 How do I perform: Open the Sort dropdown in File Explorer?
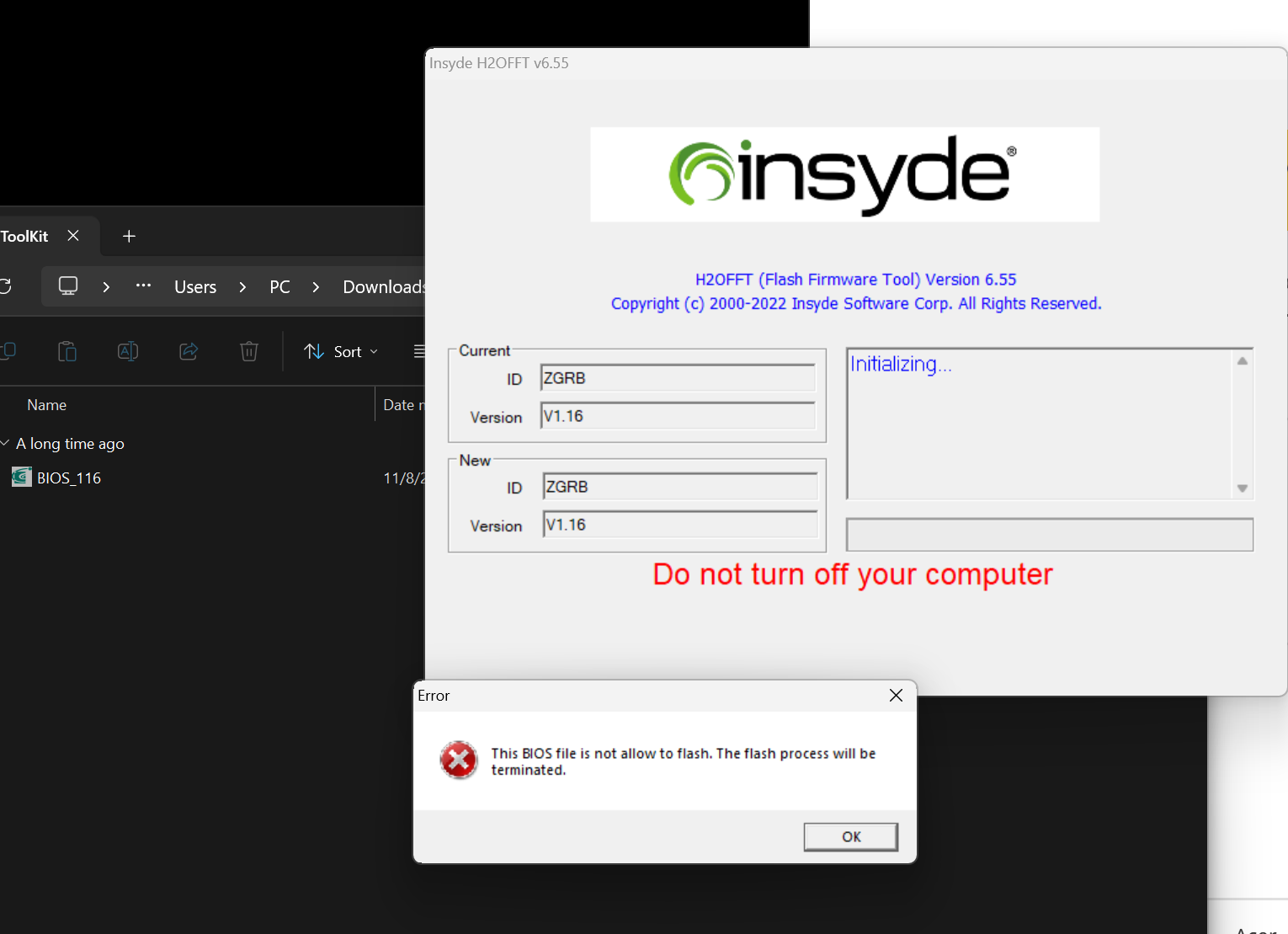click(341, 351)
